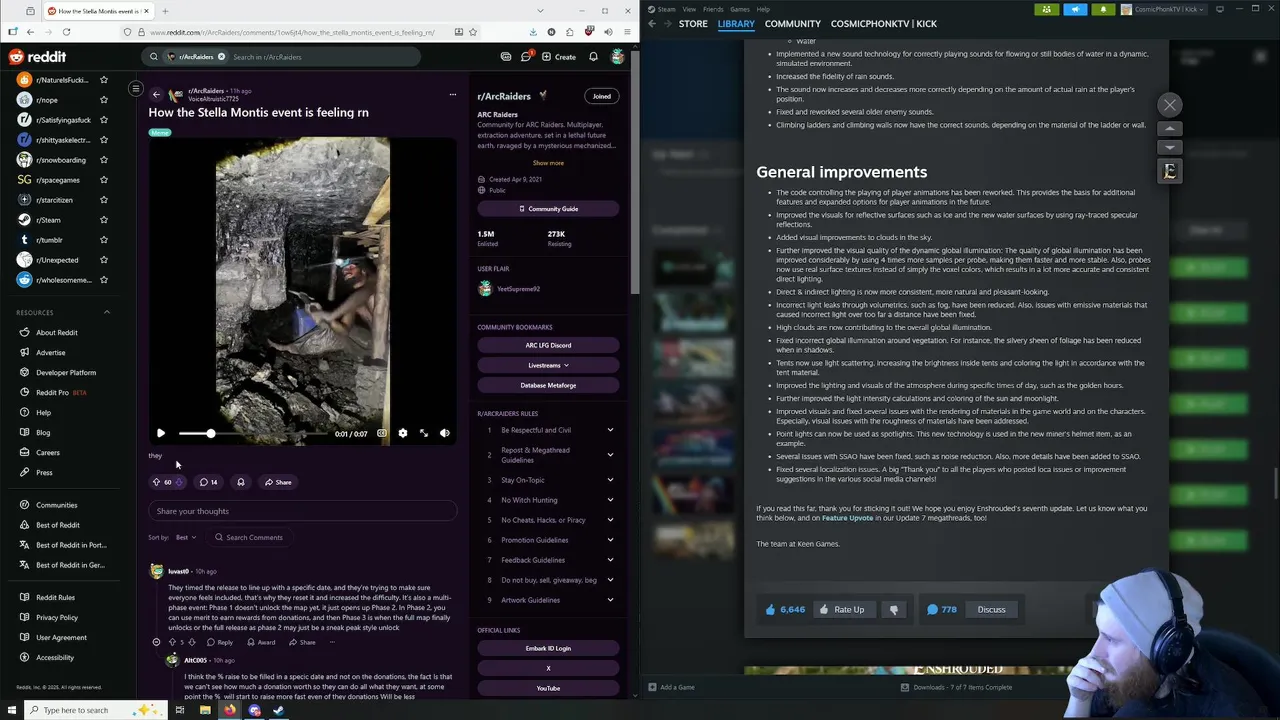Viewport: 1280px width, 720px height.
Task: Remove r/ArcRaiders filter from search
Action: 221,57
